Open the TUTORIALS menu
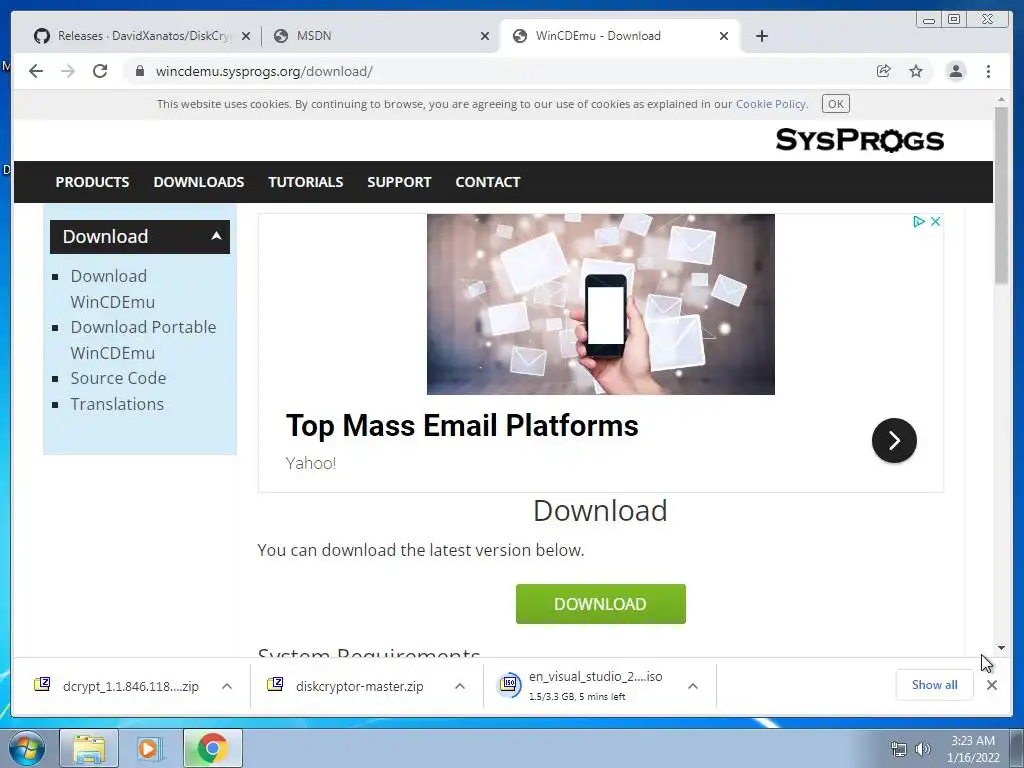1024x768 pixels. [306, 182]
